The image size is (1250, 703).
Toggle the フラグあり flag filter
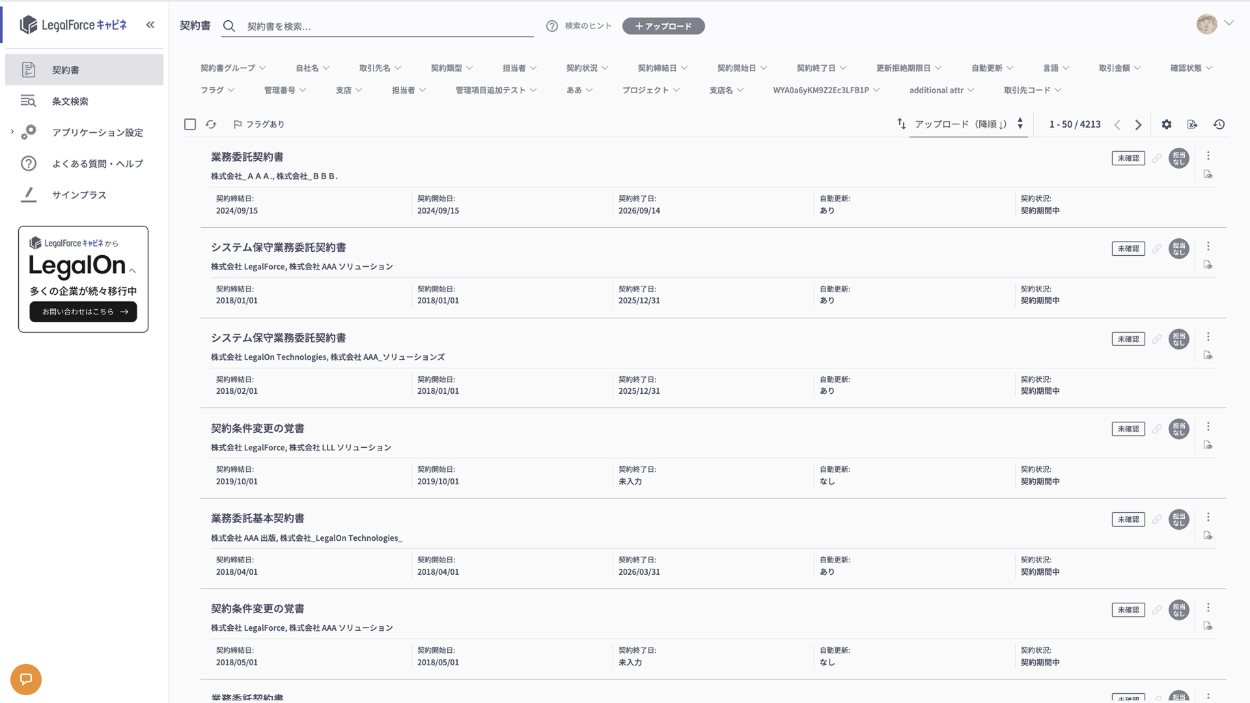point(259,125)
